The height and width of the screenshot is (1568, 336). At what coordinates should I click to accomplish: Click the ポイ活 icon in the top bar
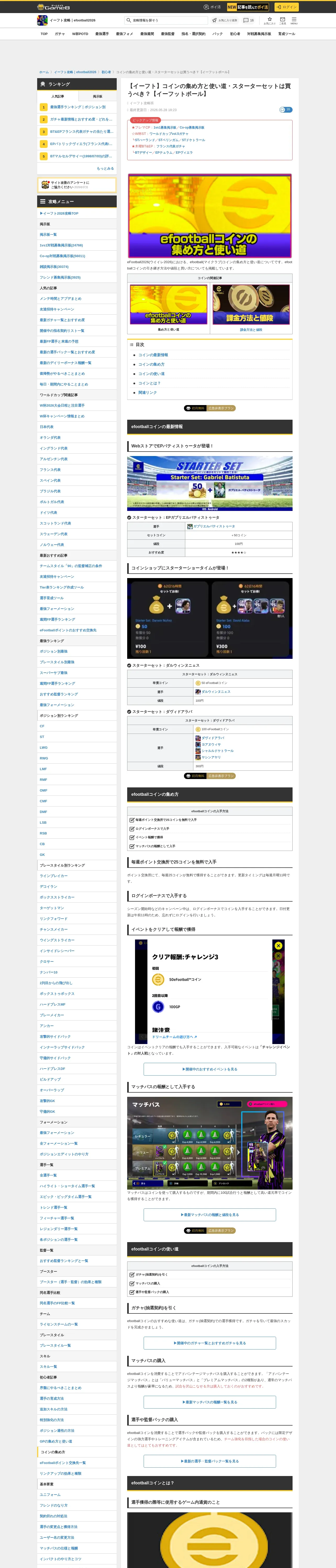206,7
